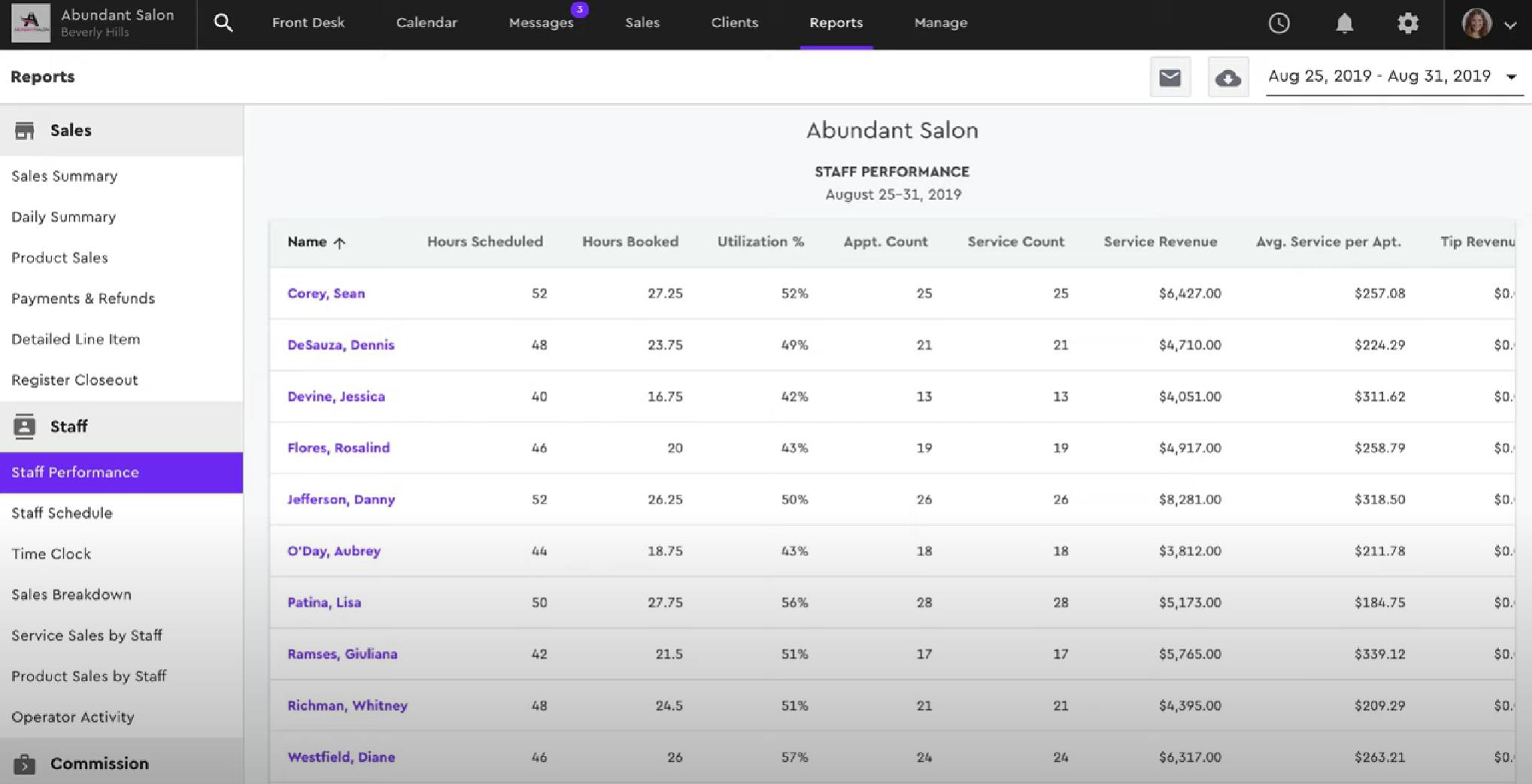Collapse the Sales sidebar section
The width and height of the screenshot is (1532, 784).
[x=121, y=131]
